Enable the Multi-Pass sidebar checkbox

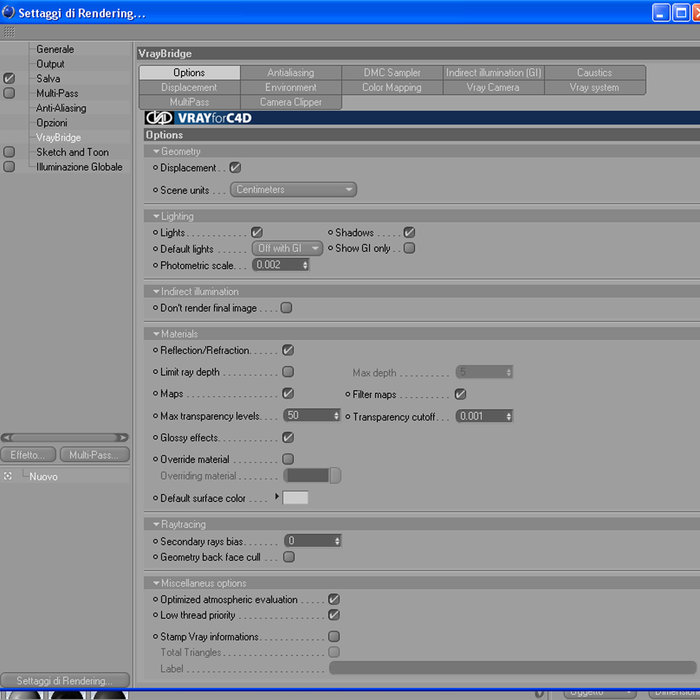pyautogui.click(x=9, y=93)
